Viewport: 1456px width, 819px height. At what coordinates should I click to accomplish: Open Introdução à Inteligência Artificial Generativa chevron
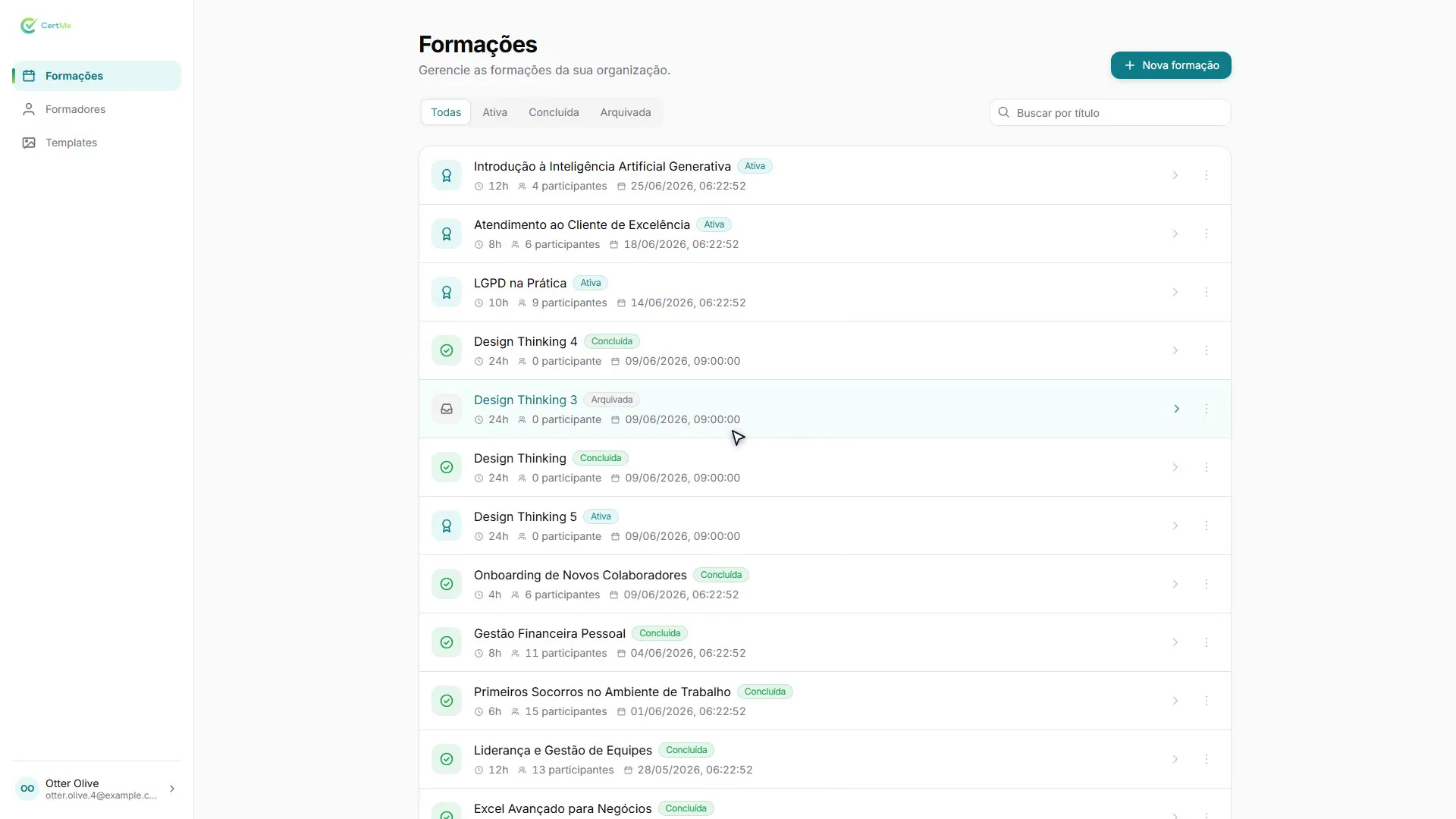(x=1175, y=175)
